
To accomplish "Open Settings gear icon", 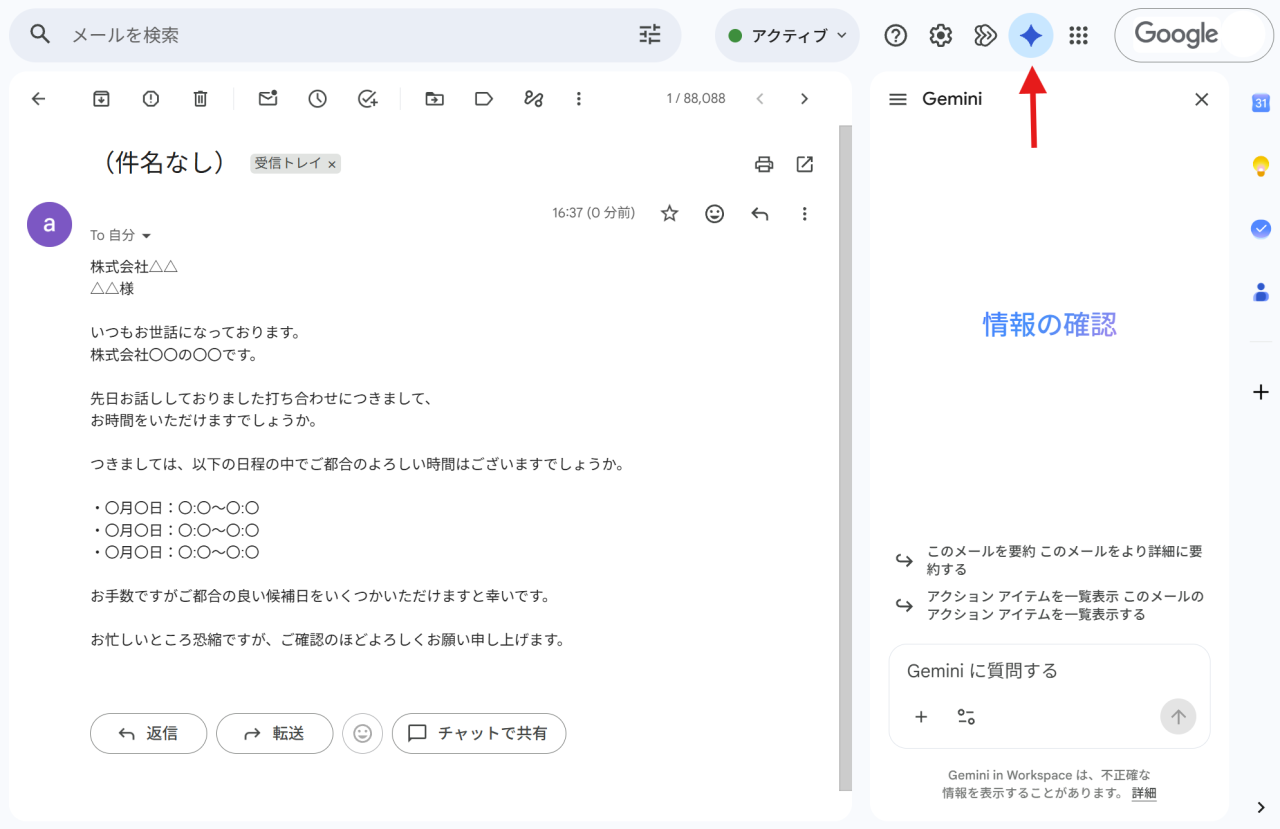I will [941, 35].
